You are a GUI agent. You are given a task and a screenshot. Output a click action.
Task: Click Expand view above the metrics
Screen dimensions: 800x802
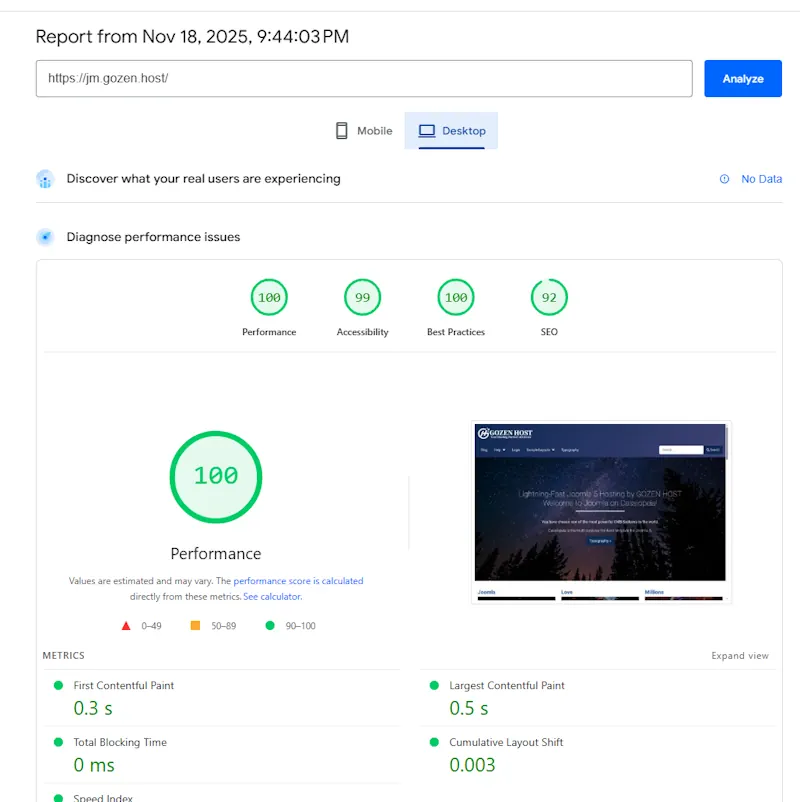[740, 655]
